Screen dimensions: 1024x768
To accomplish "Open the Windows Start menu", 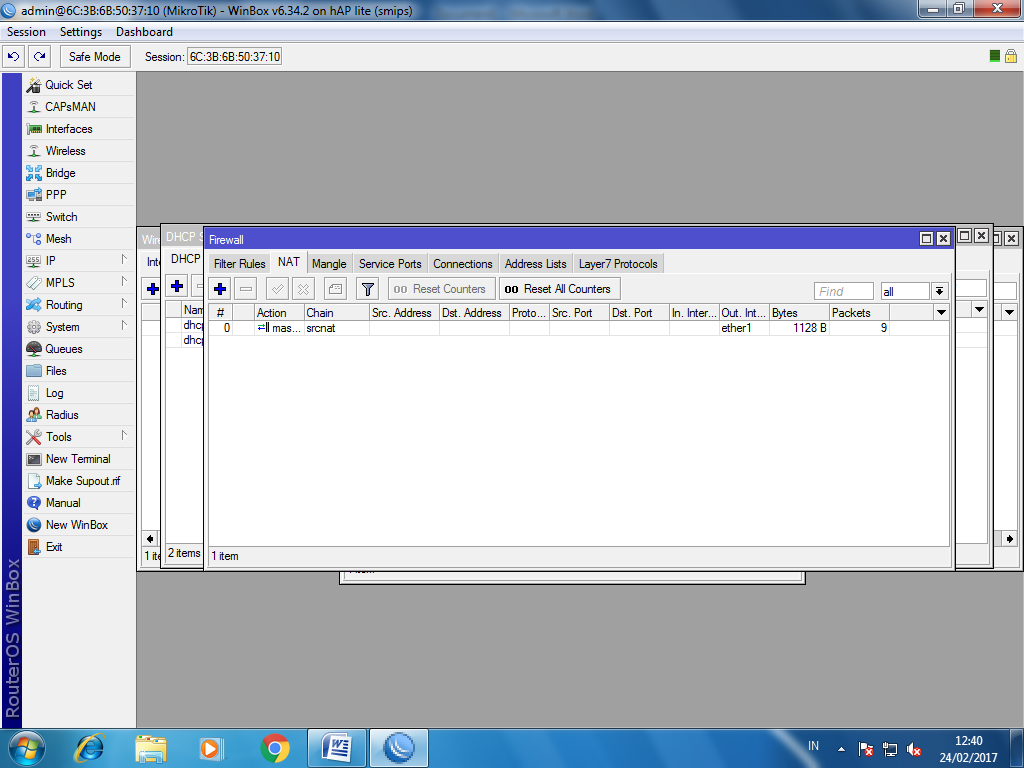I will click(x=27, y=748).
